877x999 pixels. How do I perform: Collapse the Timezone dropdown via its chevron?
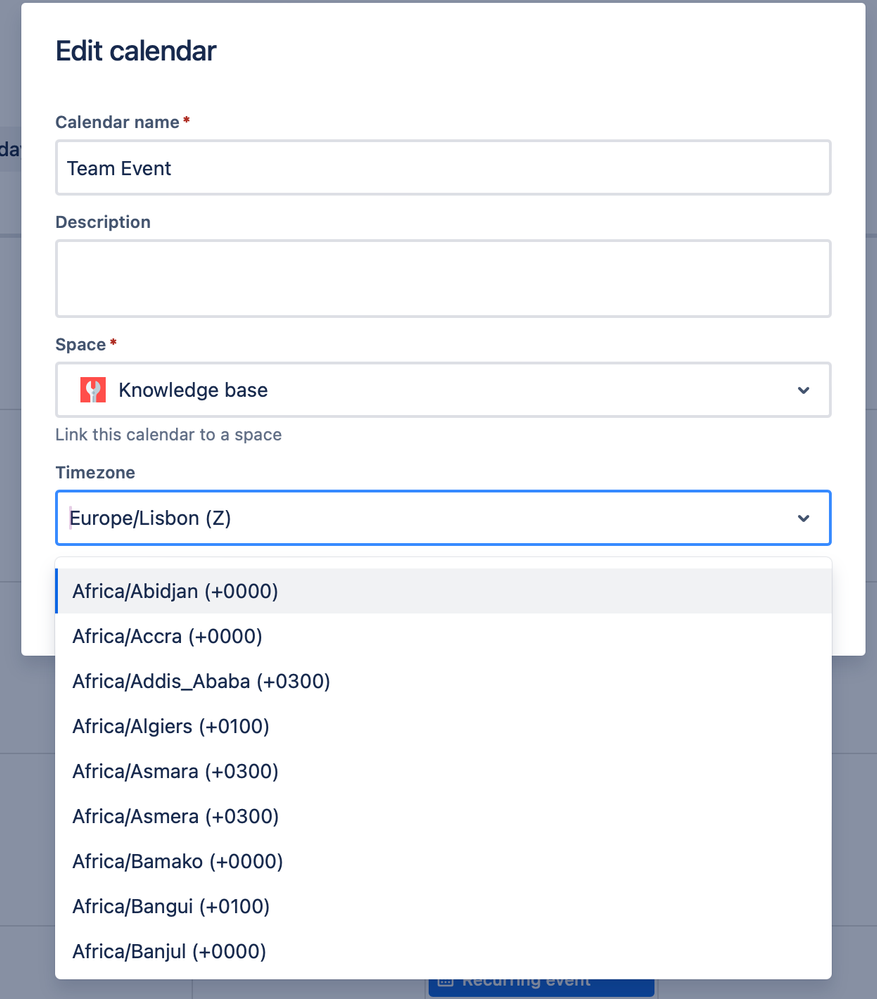[x=803, y=518]
